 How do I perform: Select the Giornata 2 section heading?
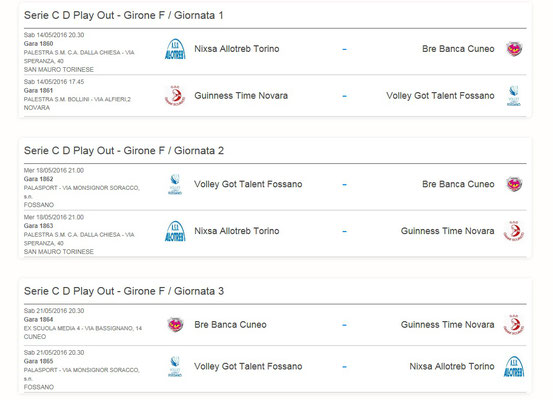point(124,151)
